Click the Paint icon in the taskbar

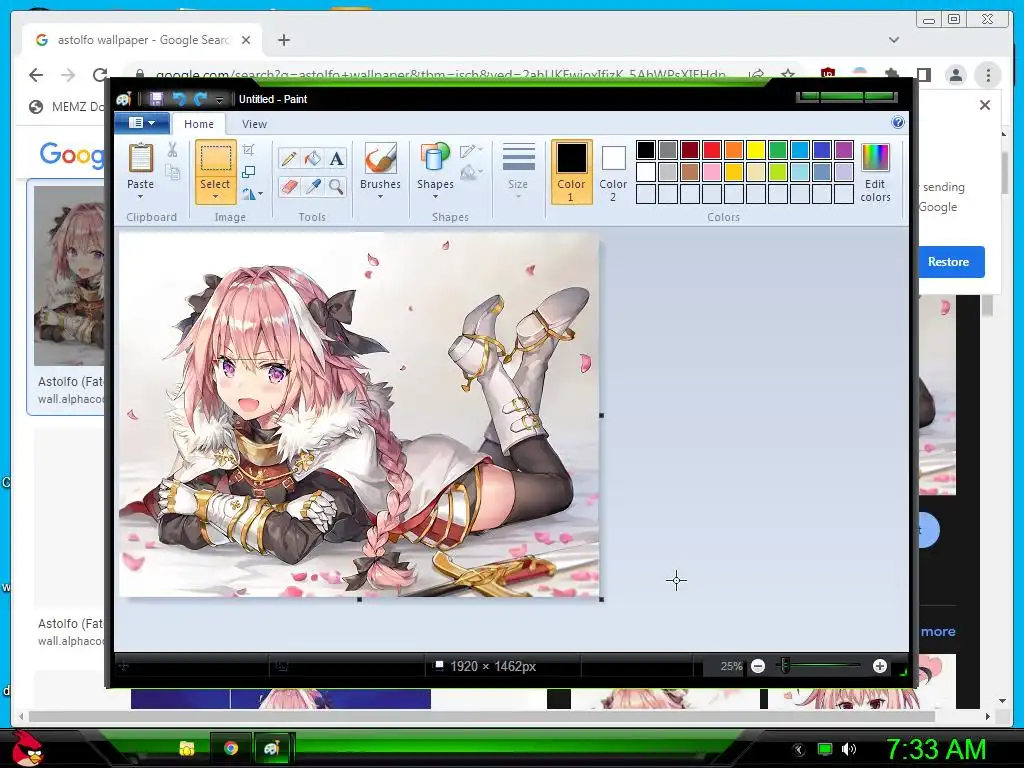coord(272,748)
